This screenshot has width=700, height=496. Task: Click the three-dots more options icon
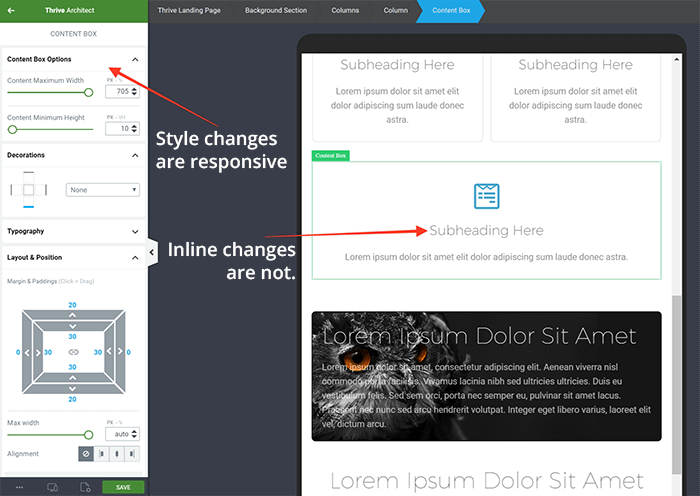point(19,487)
